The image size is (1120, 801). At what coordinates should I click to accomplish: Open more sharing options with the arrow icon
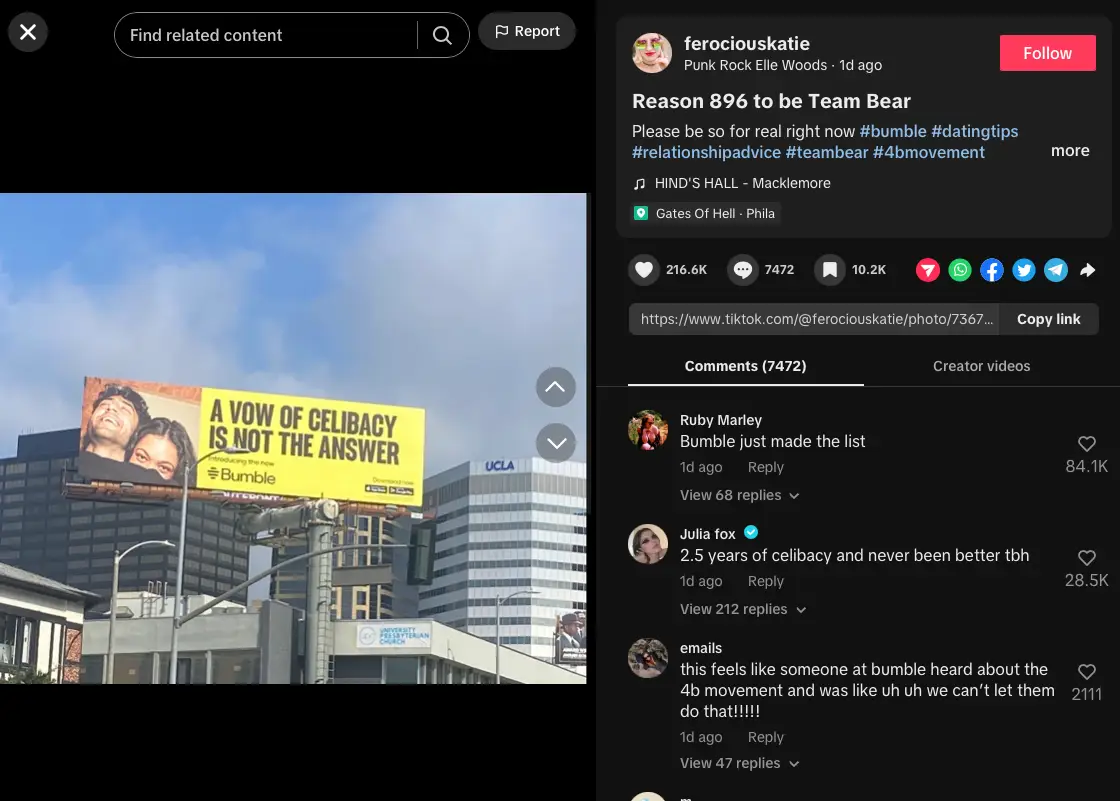click(x=1088, y=269)
